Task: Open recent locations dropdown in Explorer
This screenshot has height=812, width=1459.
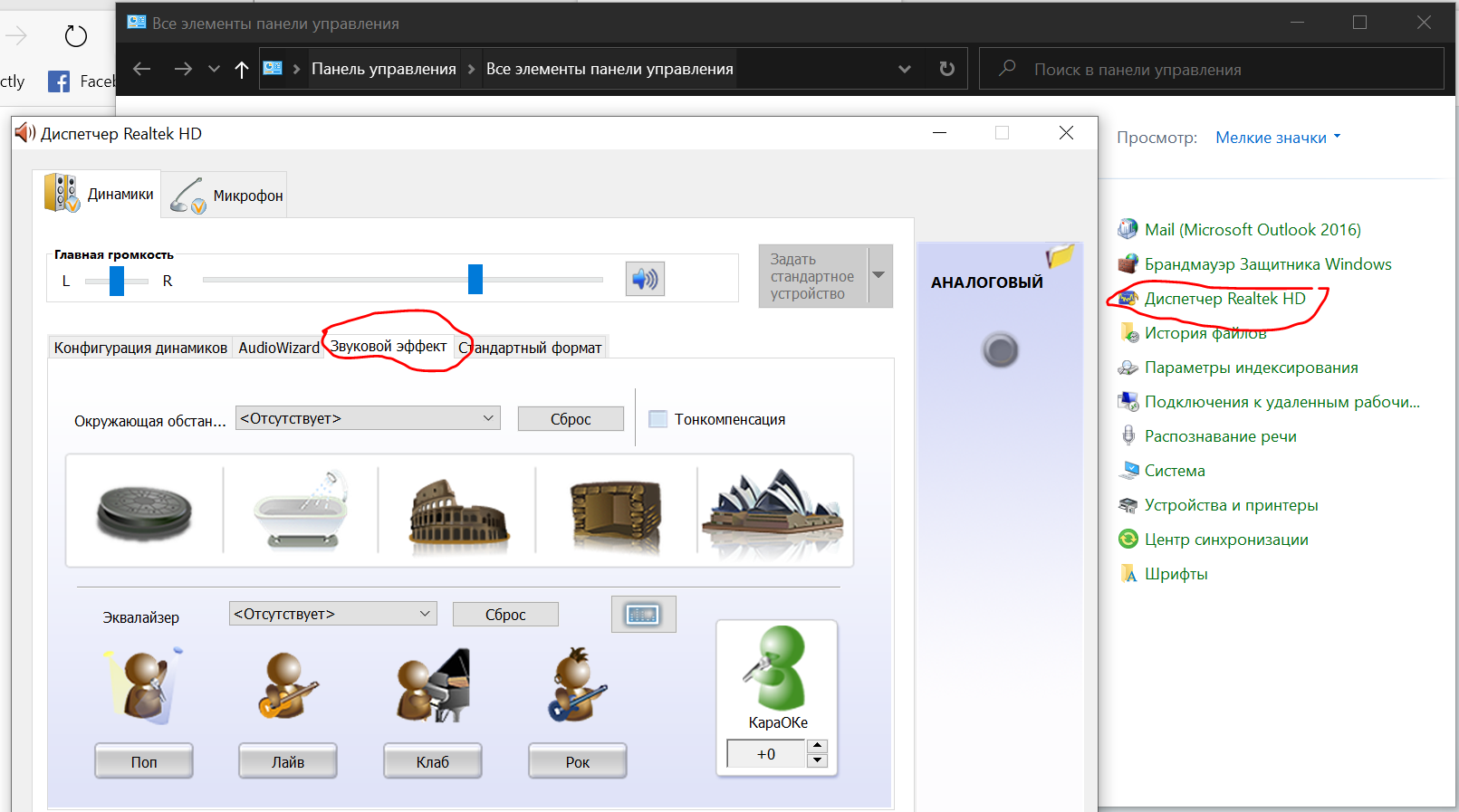Action: (214, 69)
